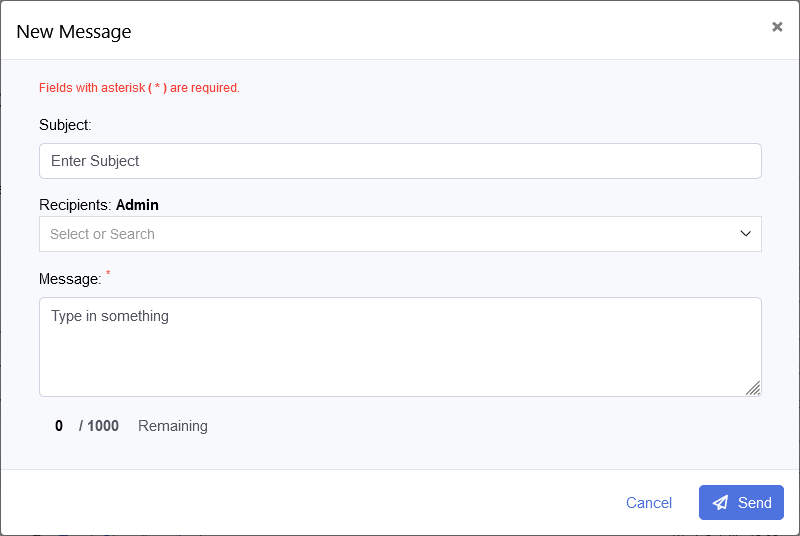
Task: Click the Recipients label
Action: tap(76, 205)
